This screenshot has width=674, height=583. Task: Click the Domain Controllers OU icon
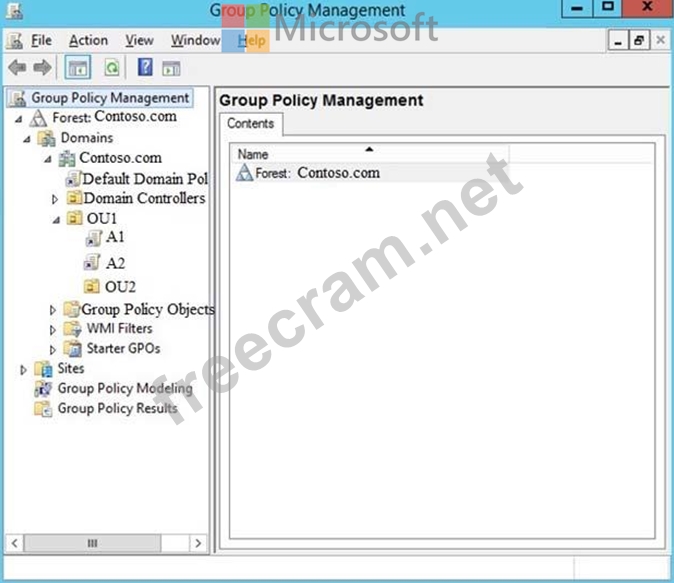pos(74,198)
